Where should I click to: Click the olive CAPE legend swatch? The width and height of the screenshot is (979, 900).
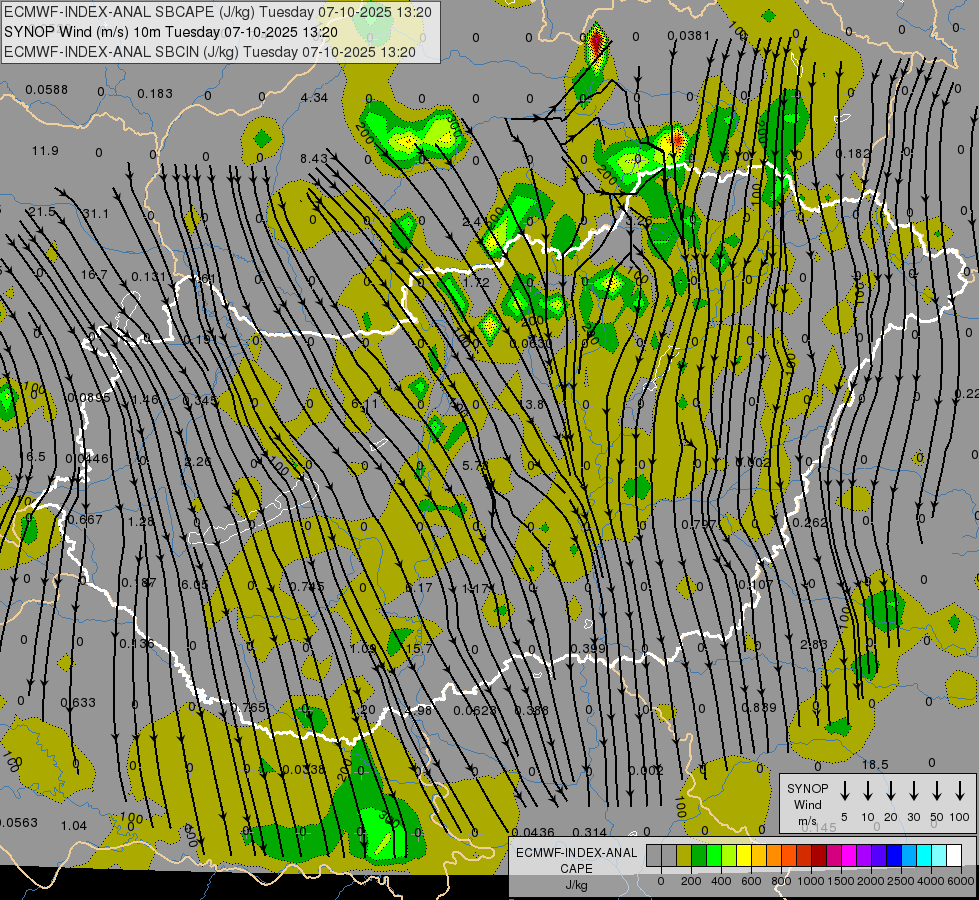tap(684, 855)
